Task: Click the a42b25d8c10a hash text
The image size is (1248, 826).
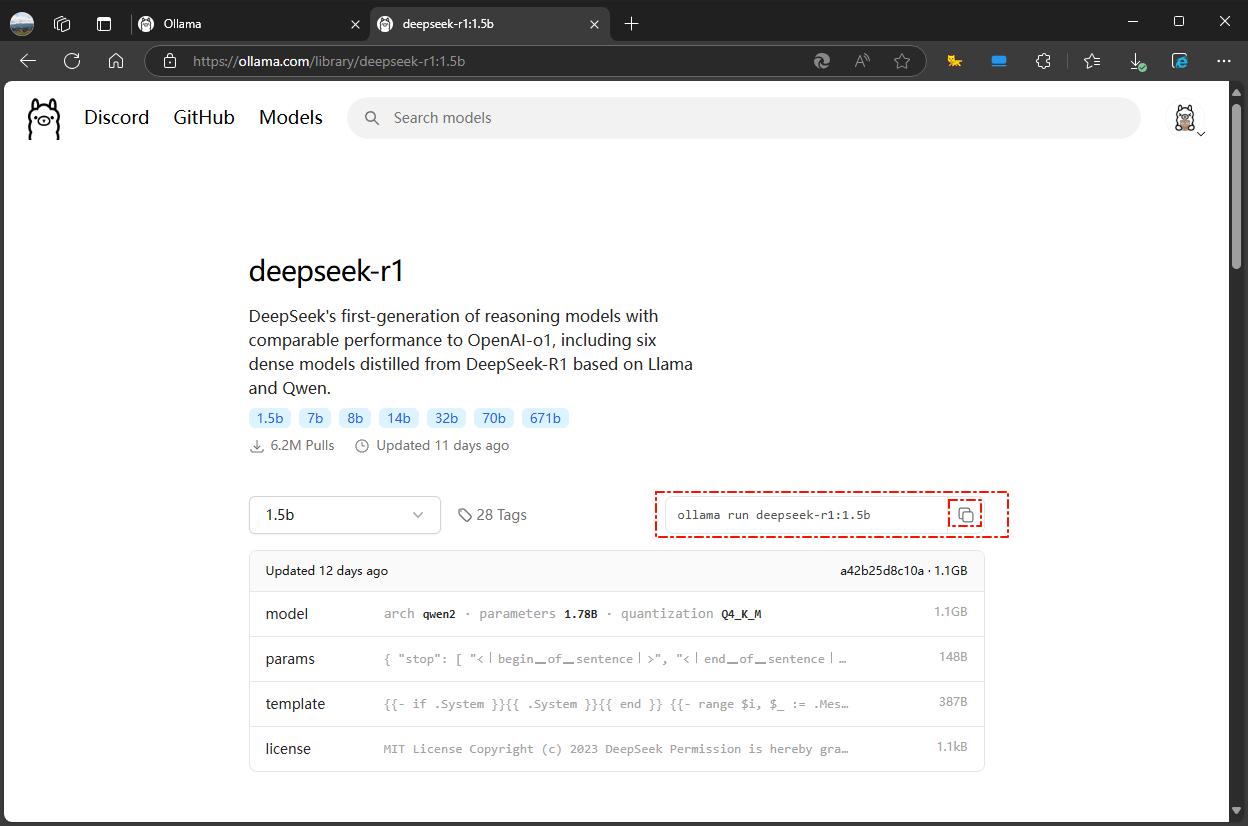Action: tap(882, 571)
